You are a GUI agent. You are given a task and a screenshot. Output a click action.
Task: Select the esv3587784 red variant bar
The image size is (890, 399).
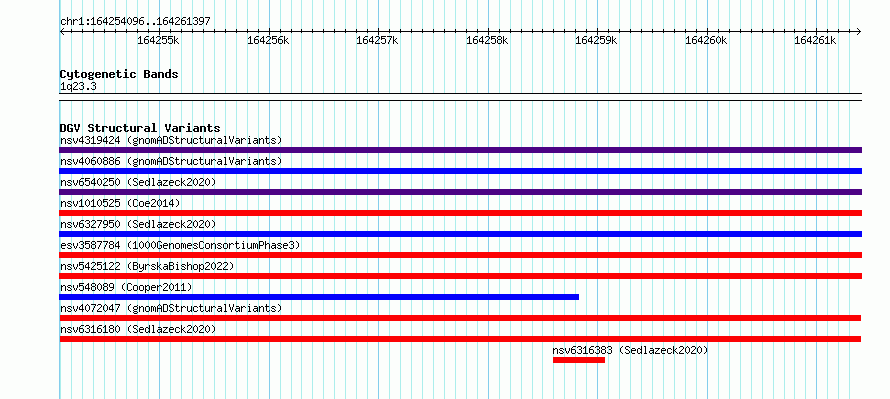click(460, 255)
